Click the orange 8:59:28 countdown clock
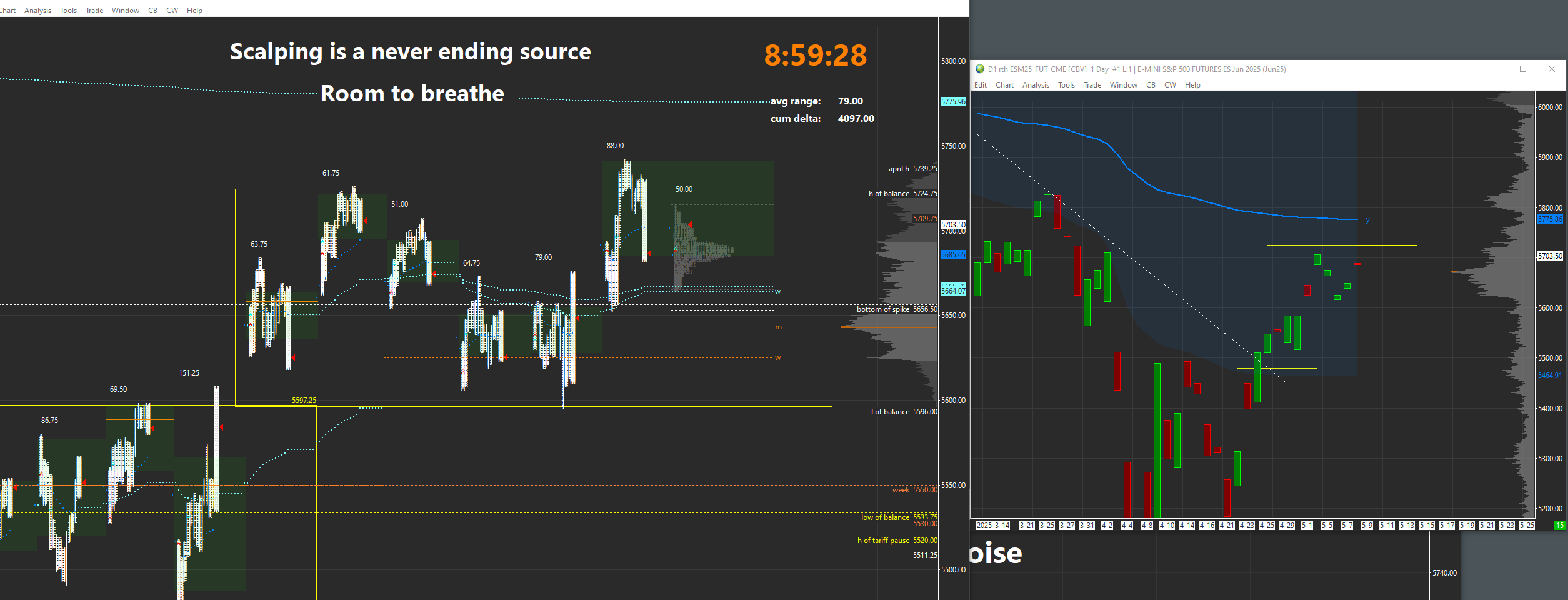This screenshot has width=1568, height=600. click(x=816, y=56)
